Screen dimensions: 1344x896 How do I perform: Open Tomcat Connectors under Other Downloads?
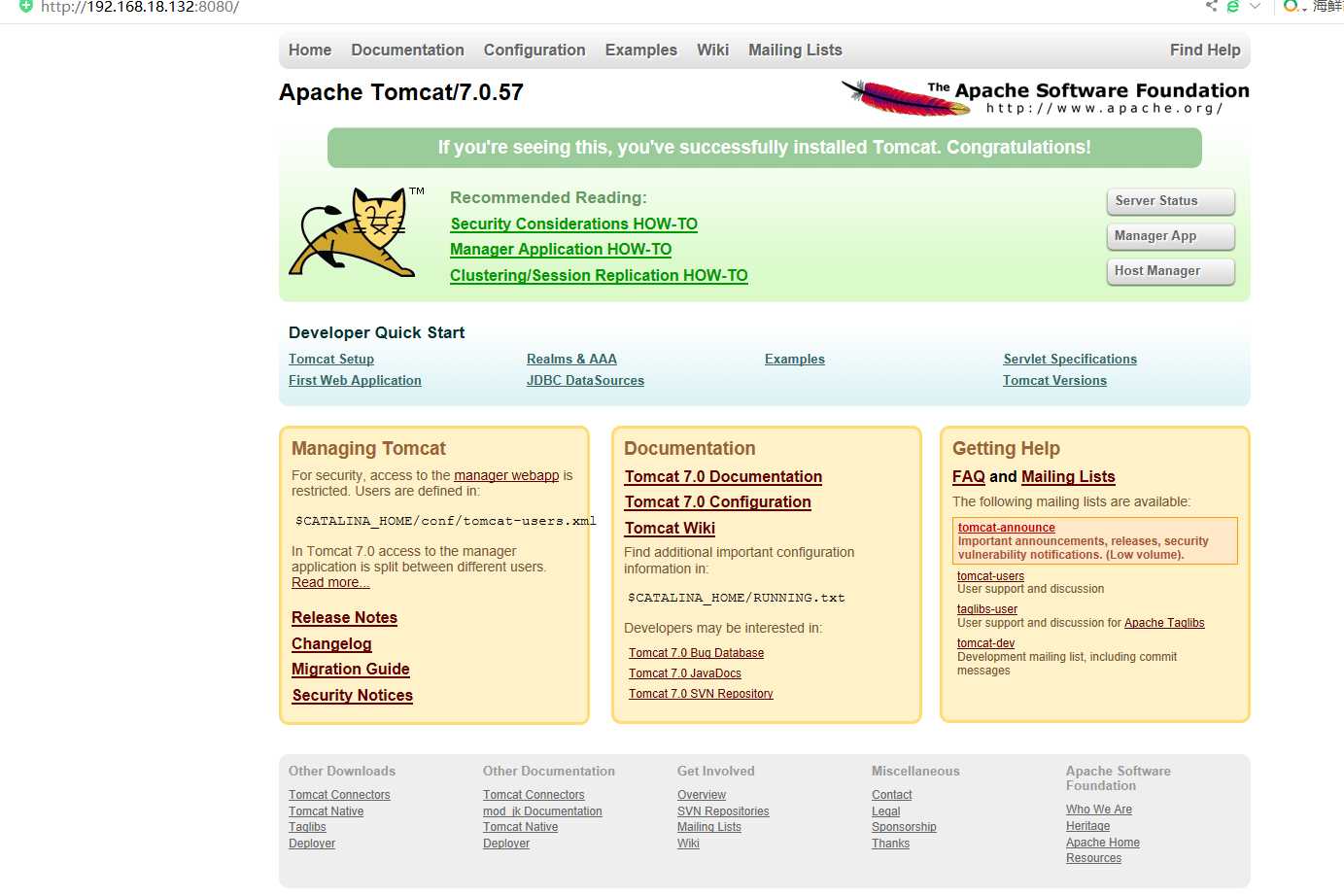click(339, 795)
